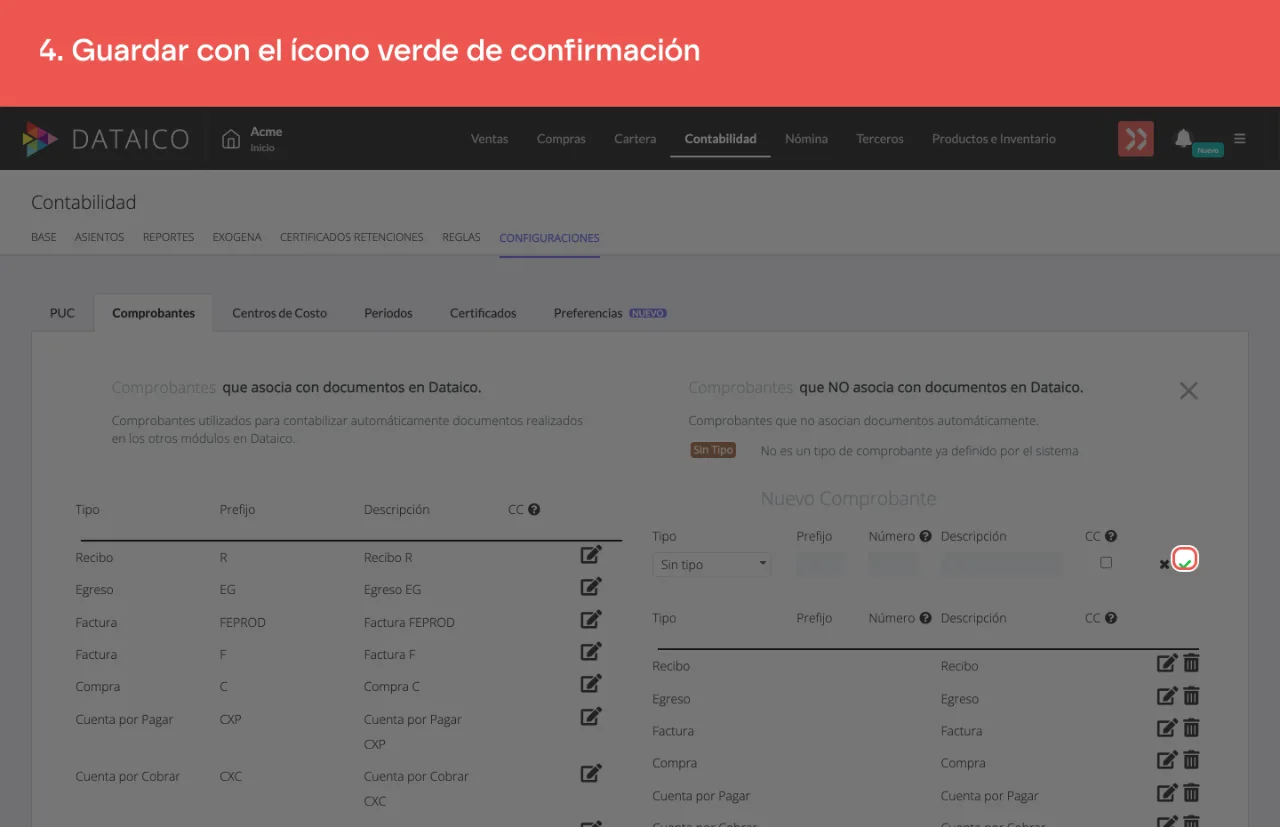
Task: Switch to the PUC tab
Action: tap(62, 313)
